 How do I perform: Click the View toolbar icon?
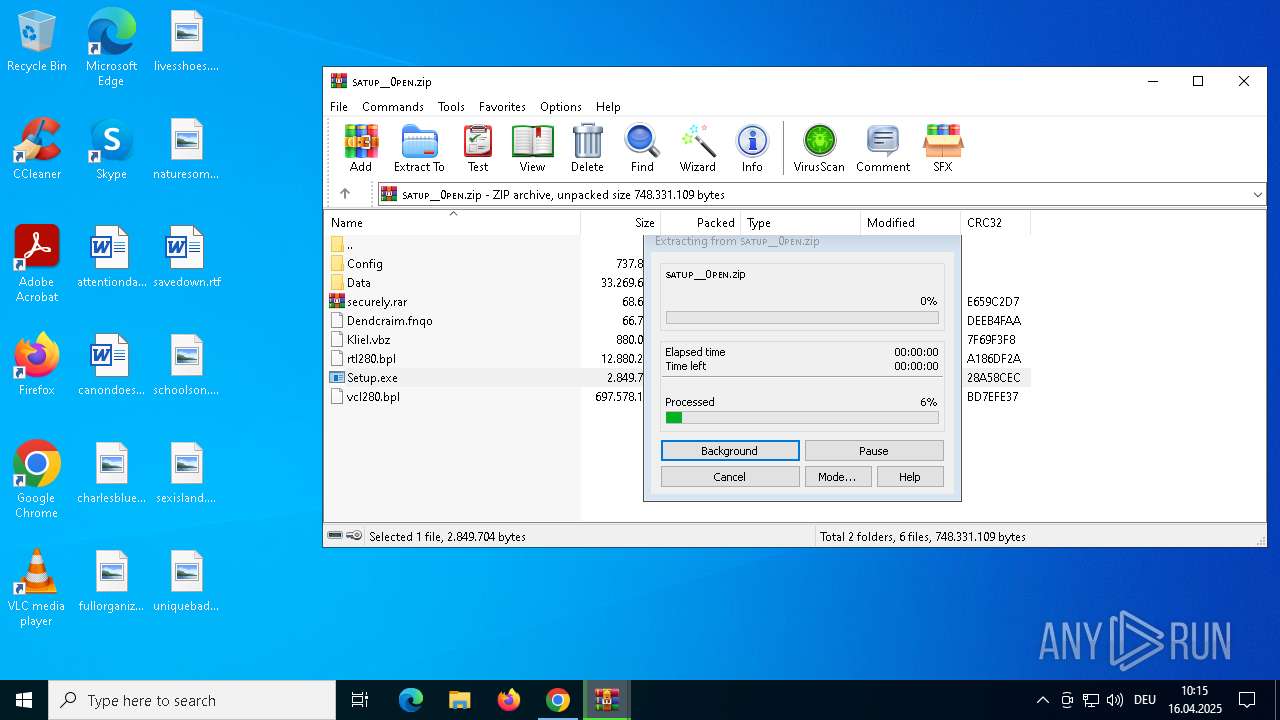pos(532,148)
